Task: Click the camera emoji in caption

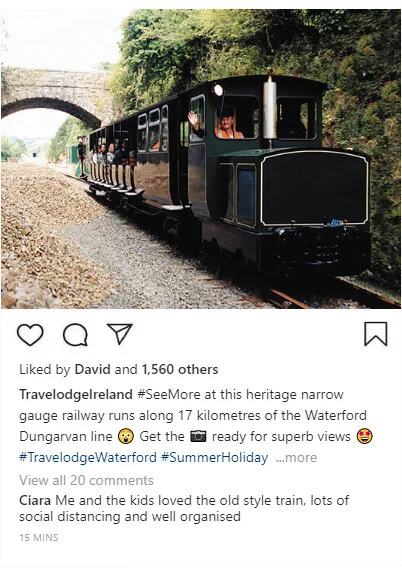Action: [x=198, y=436]
